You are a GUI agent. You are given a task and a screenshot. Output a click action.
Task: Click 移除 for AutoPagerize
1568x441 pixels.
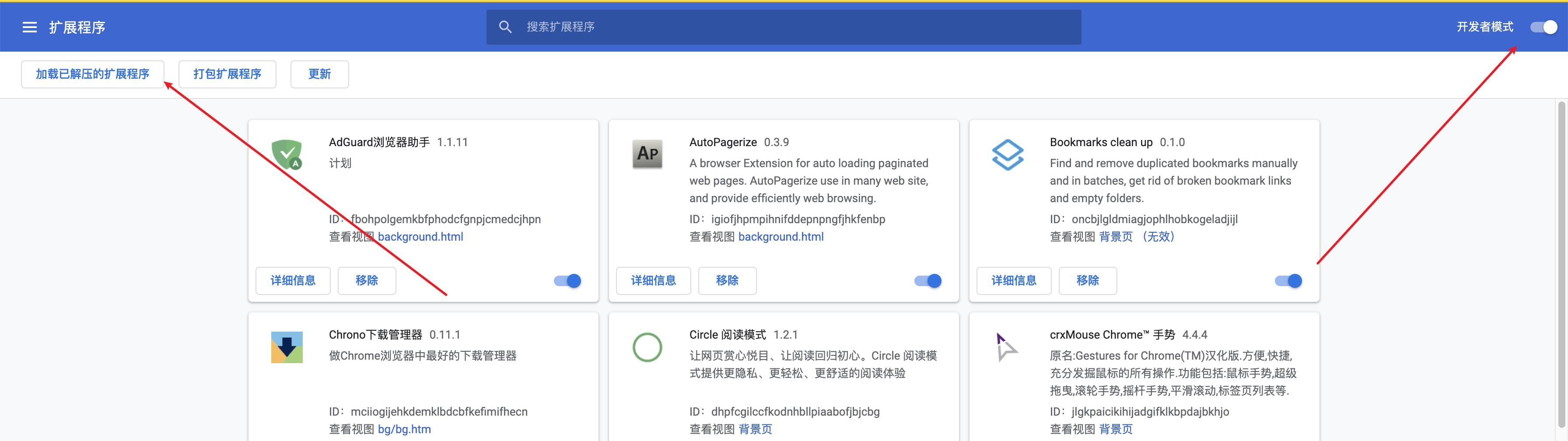coord(727,281)
